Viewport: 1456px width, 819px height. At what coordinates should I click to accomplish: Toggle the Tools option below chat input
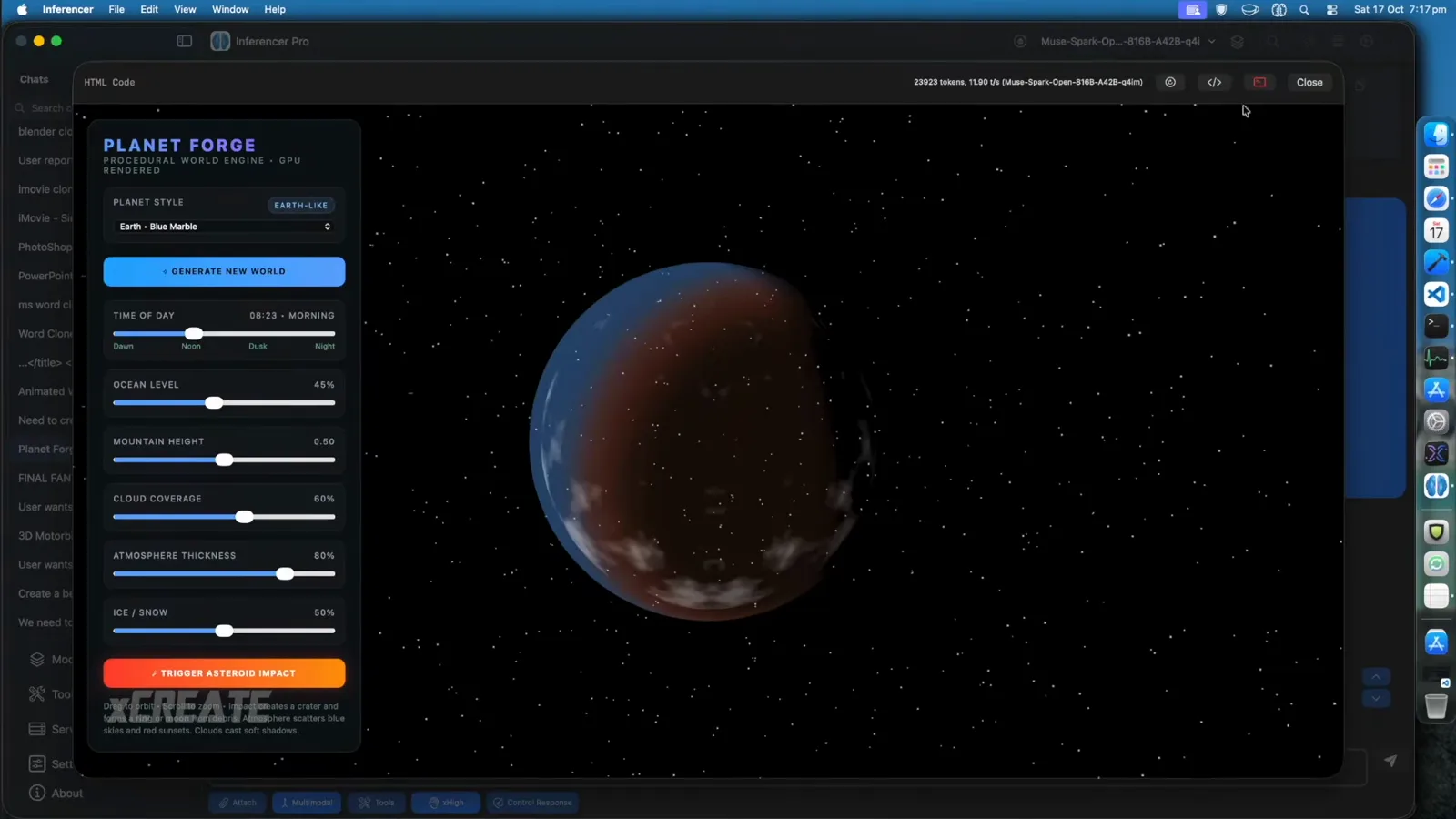coord(376,803)
